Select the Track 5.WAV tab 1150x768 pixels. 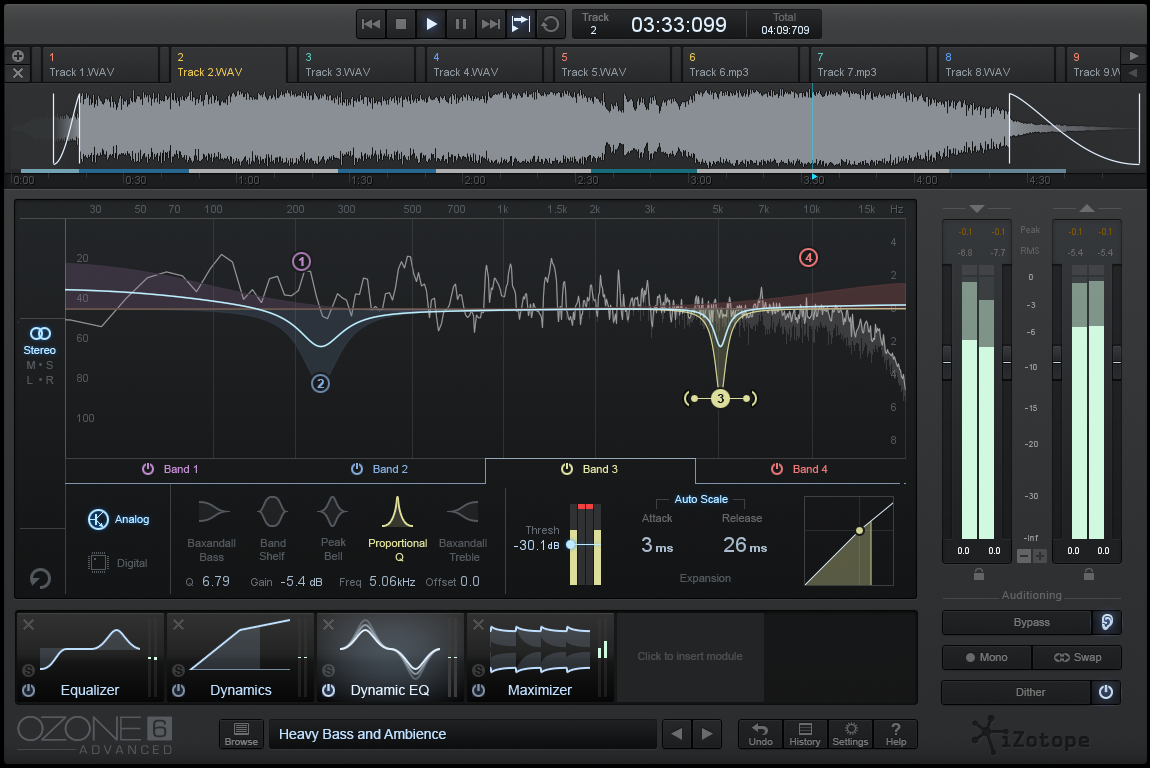point(610,65)
